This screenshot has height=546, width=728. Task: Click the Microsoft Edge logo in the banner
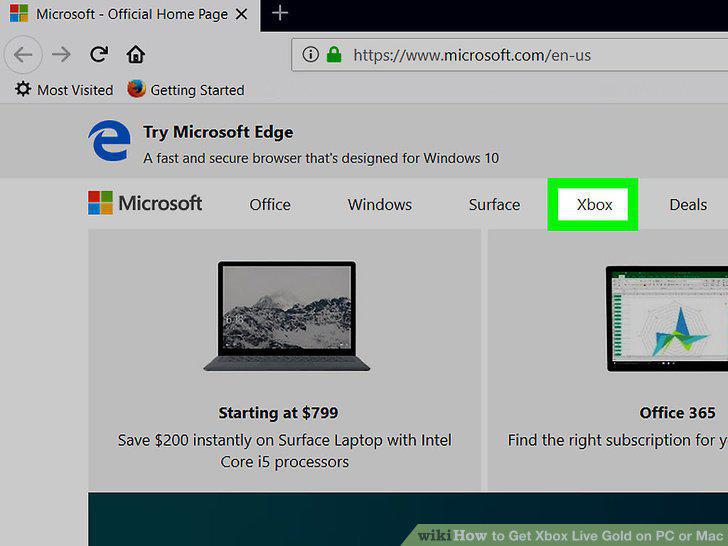[x=110, y=141]
